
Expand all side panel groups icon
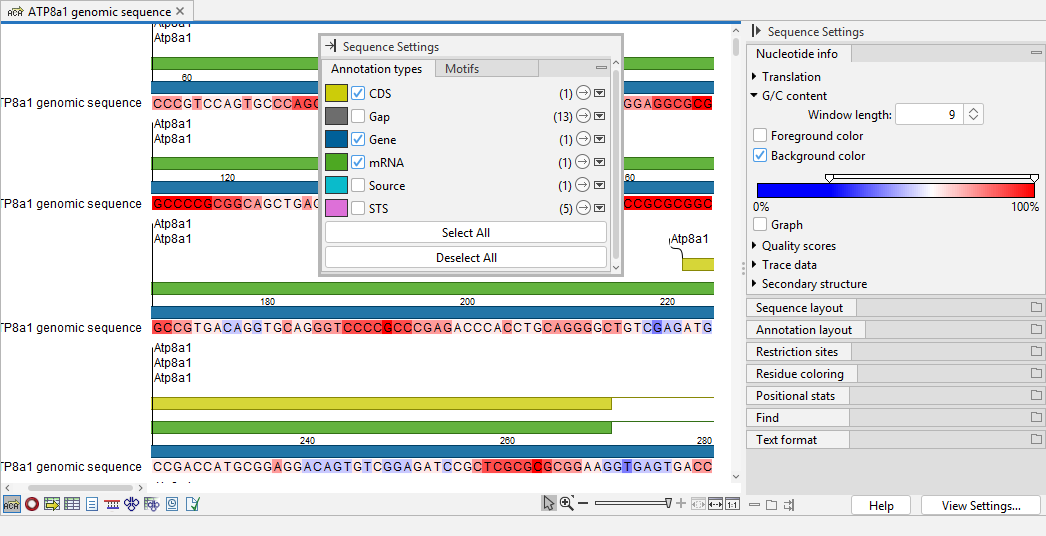[x=771, y=505]
